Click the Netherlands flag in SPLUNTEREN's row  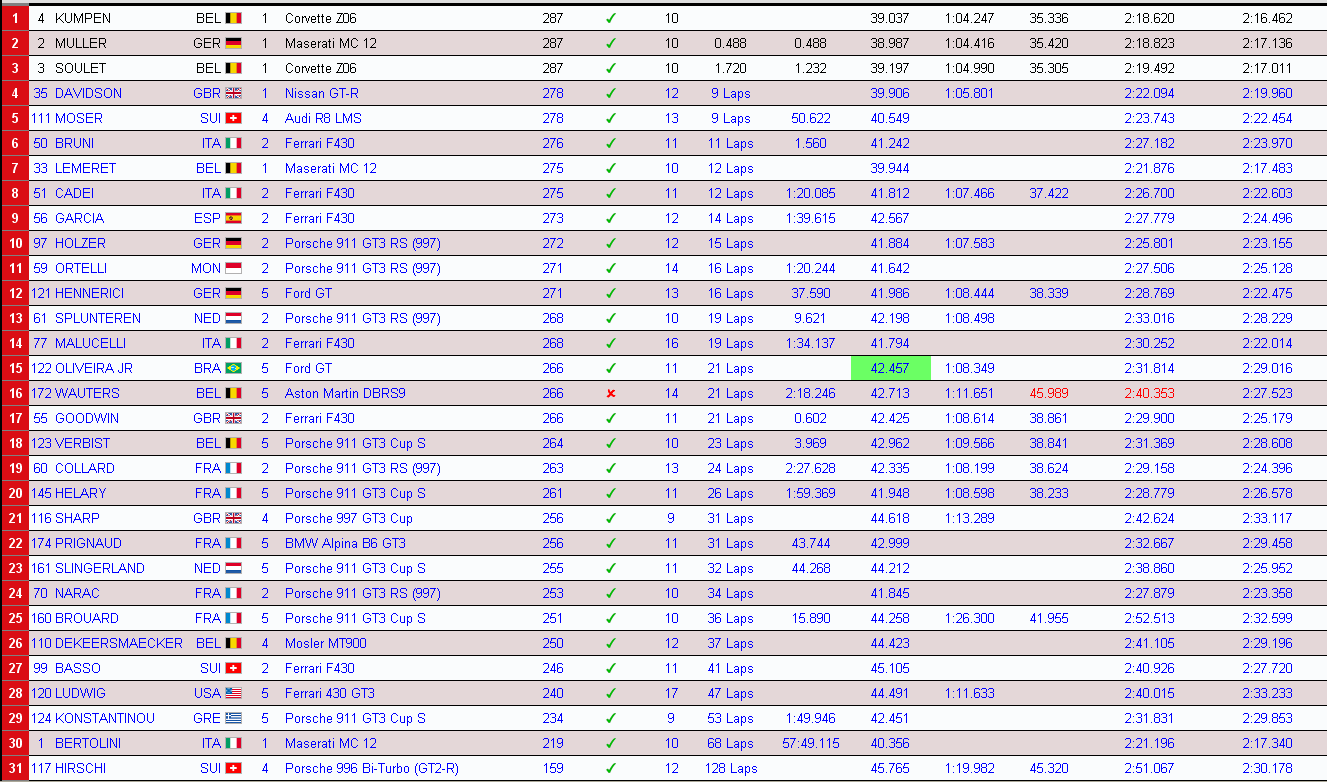pyautogui.click(x=233, y=318)
